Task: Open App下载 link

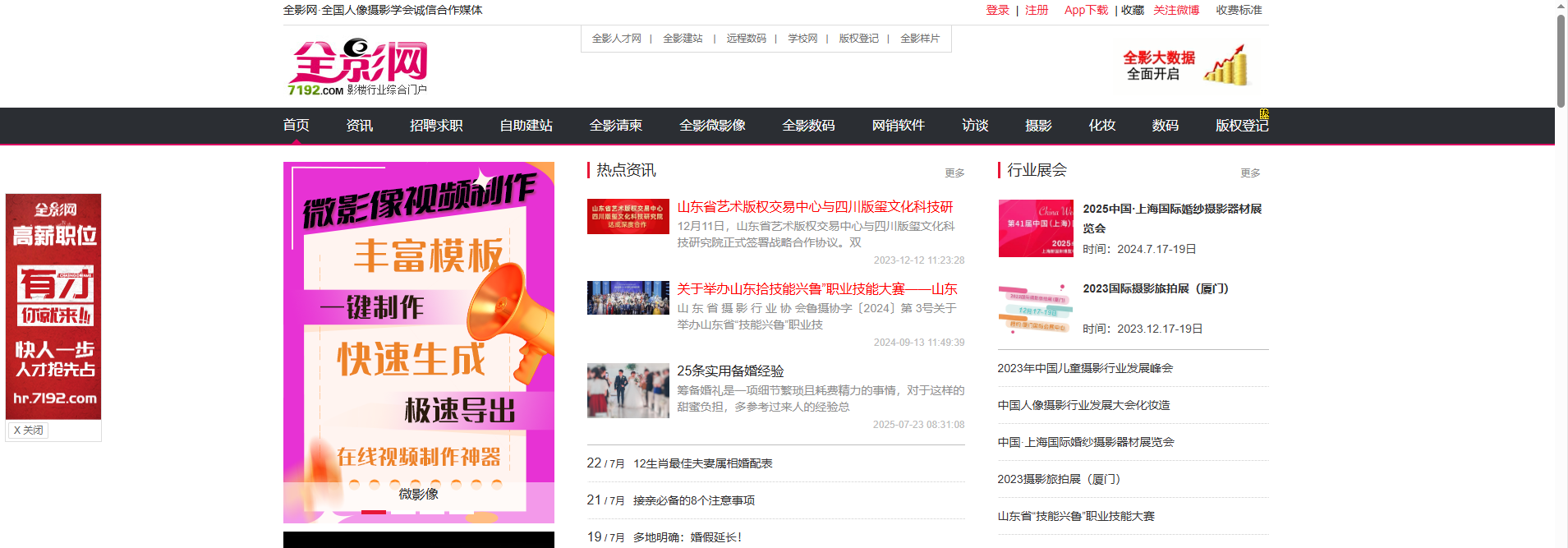Action: [x=1086, y=10]
